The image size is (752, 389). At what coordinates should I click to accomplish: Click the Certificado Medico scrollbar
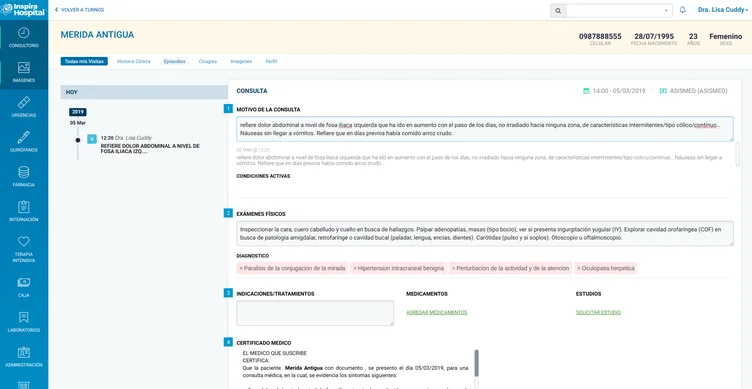pos(476,363)
